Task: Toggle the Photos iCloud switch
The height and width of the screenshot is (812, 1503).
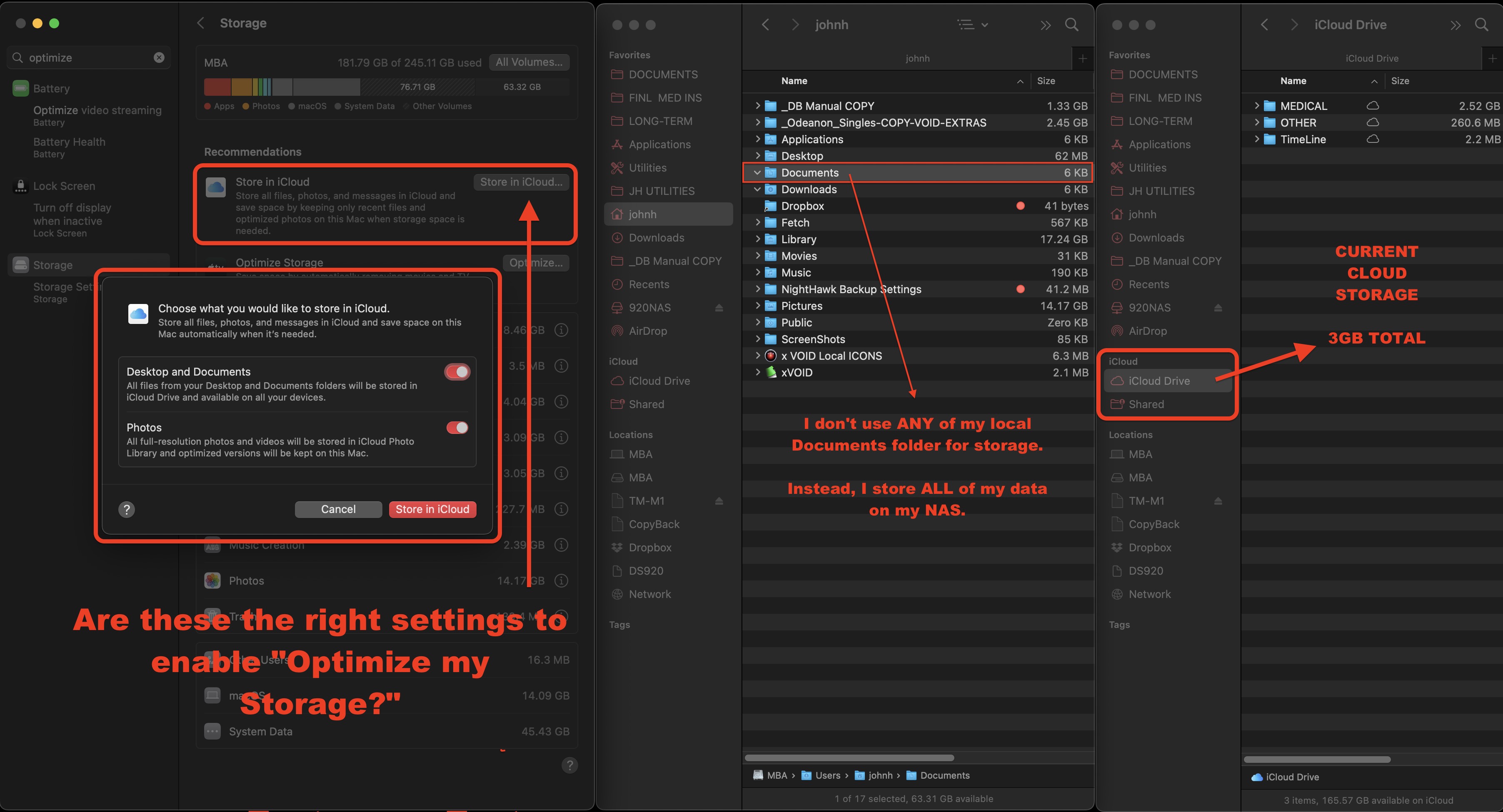Action: (x=457, y=428)
